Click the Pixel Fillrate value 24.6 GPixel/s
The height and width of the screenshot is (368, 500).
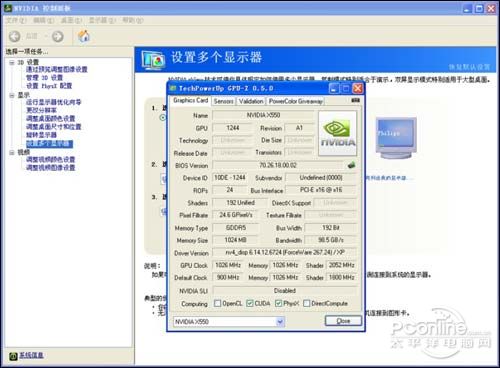pos(236,215)
